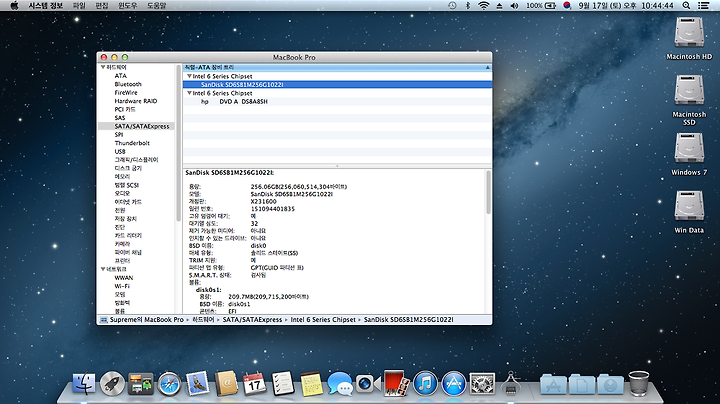Open Contacts address book in Dock
The height and width of the screenshot is (404, 720).
(226, 384)
